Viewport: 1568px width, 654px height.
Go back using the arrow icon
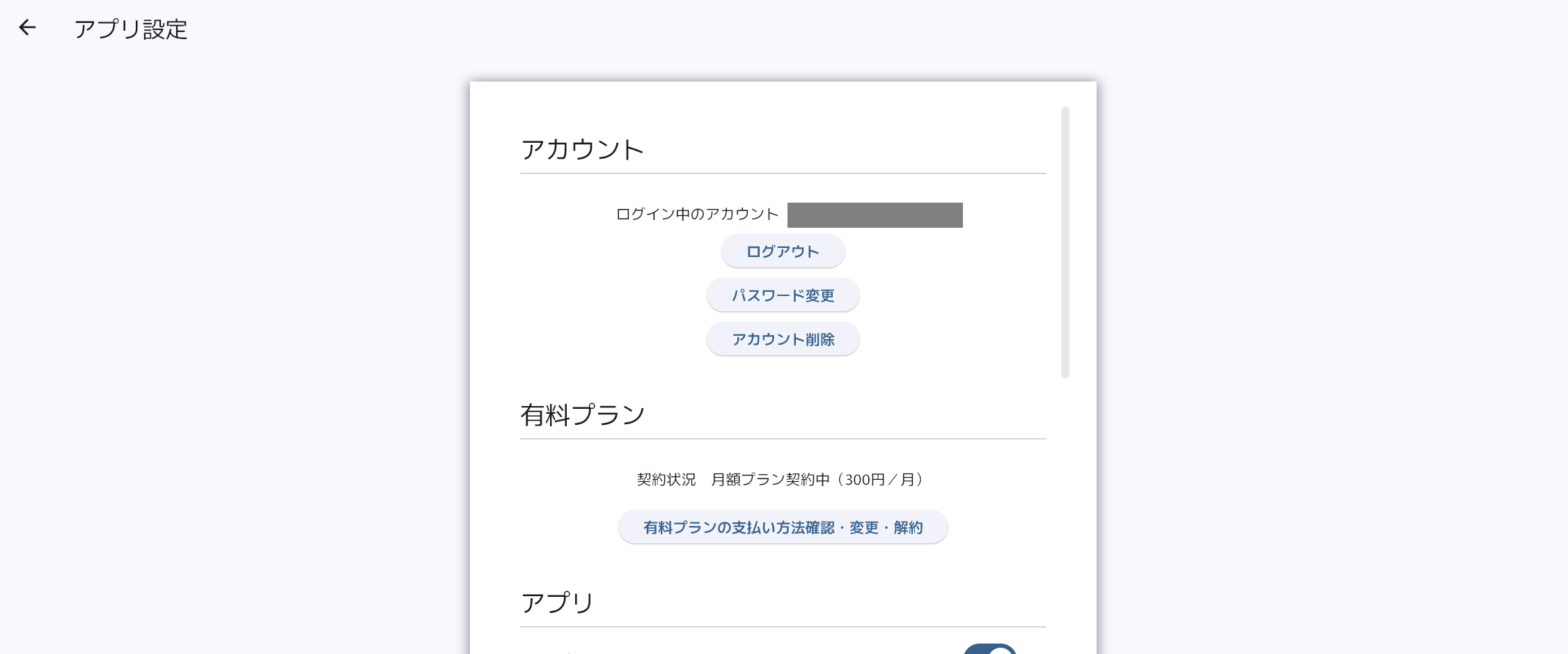point(27,28)
